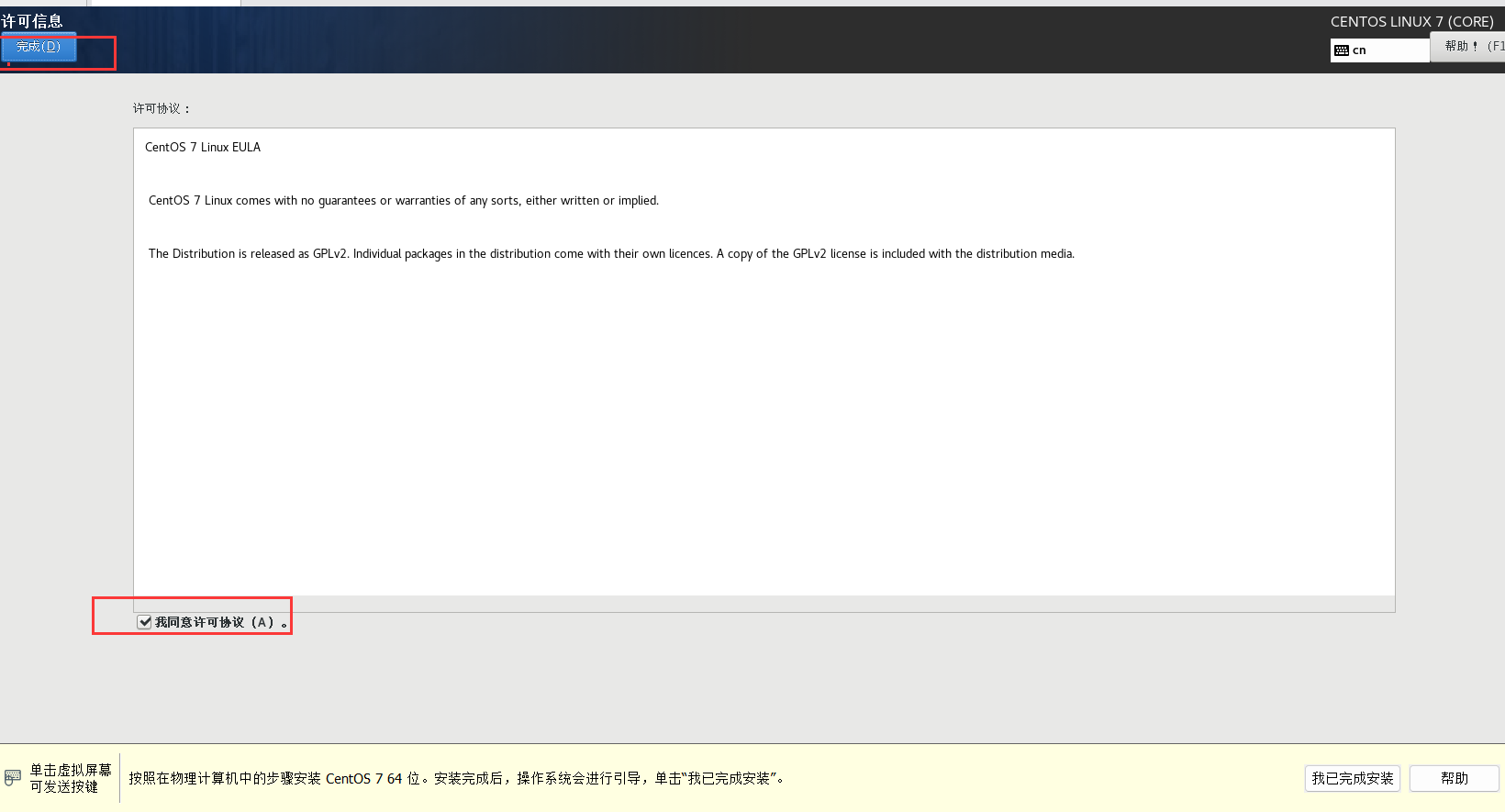
Task: Click the 帮助! (F1) help button
Action: tap(1468, 46)
